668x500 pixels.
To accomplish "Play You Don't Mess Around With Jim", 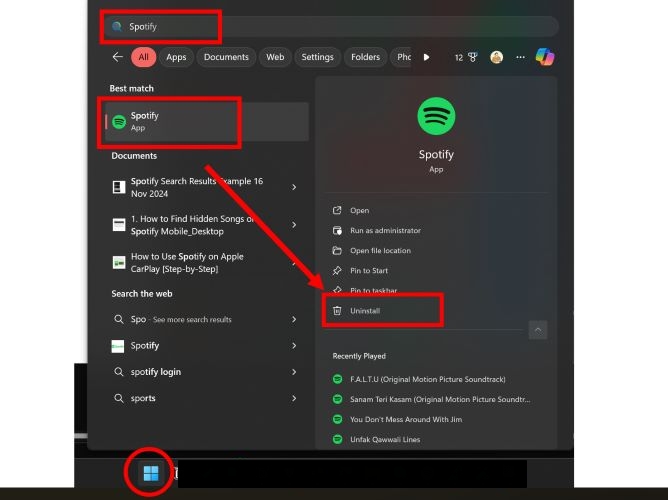I will (x=406, y=419).
